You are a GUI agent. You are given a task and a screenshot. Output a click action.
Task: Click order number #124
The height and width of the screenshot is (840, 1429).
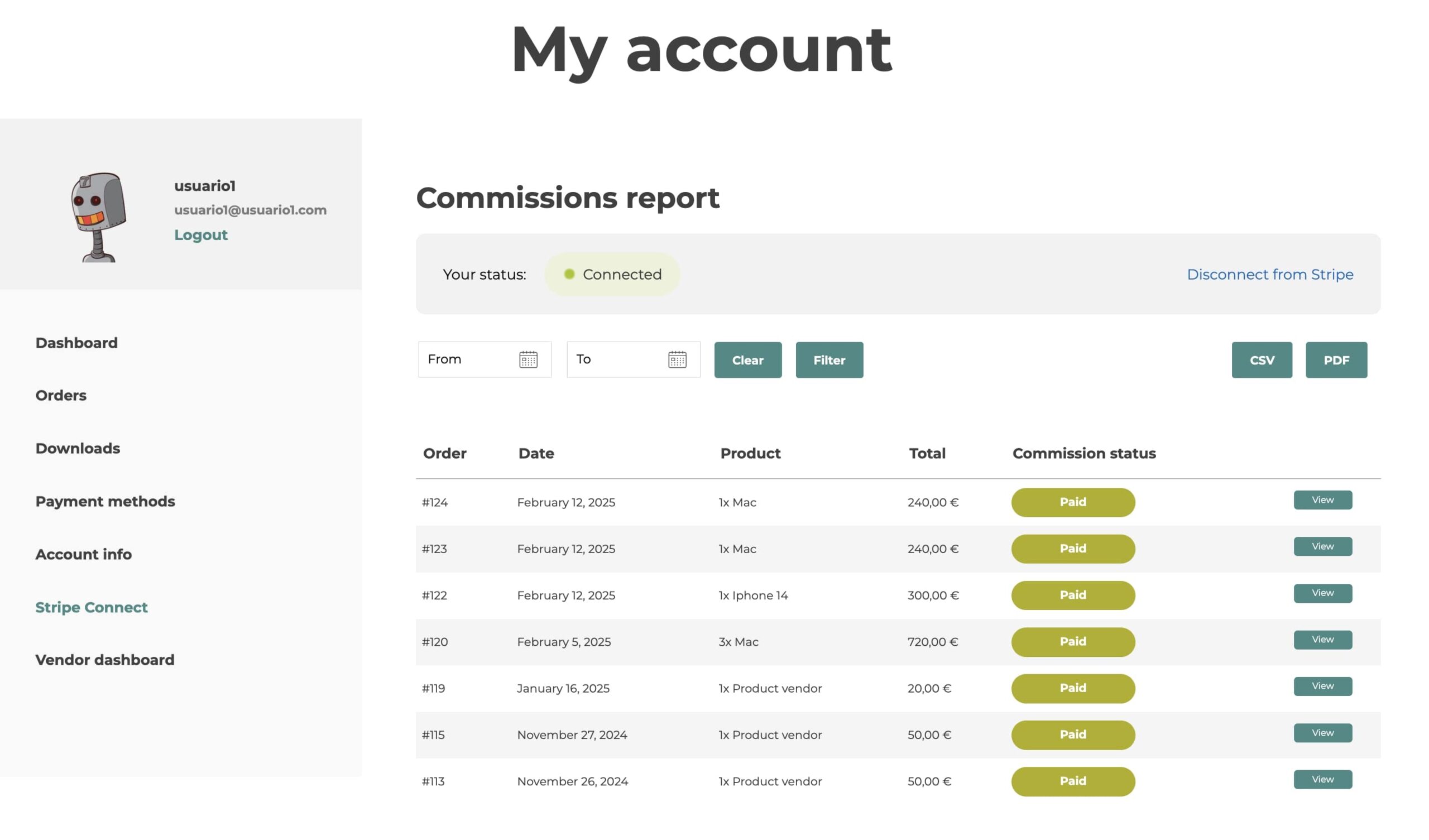point(435,502)
